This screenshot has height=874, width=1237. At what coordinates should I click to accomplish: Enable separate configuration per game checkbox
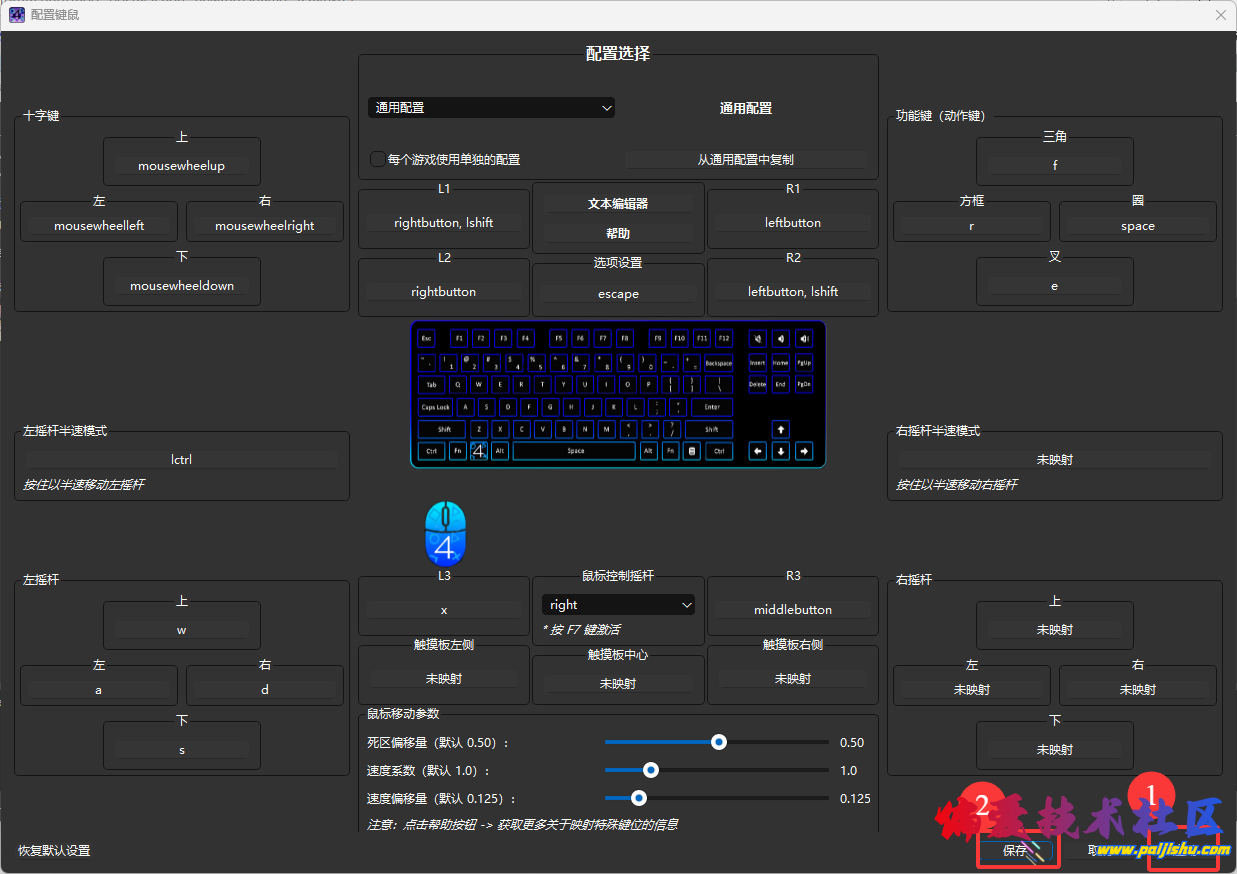[378, 159]
